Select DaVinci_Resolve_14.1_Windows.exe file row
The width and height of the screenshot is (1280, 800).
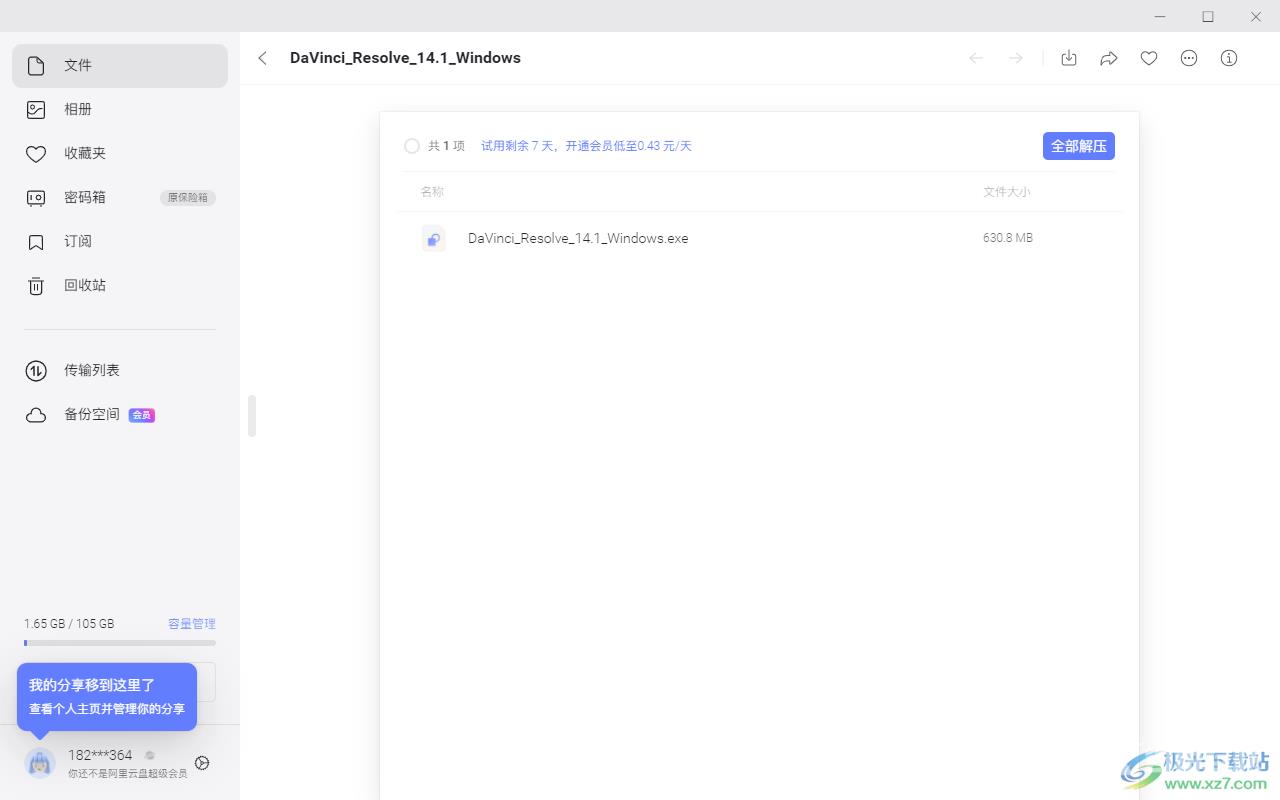(x=760, y=238)
